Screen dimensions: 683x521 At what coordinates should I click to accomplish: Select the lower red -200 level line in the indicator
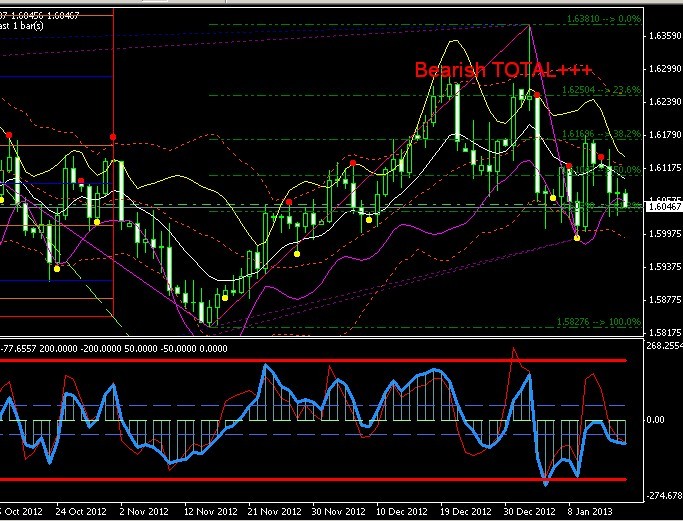313,480
